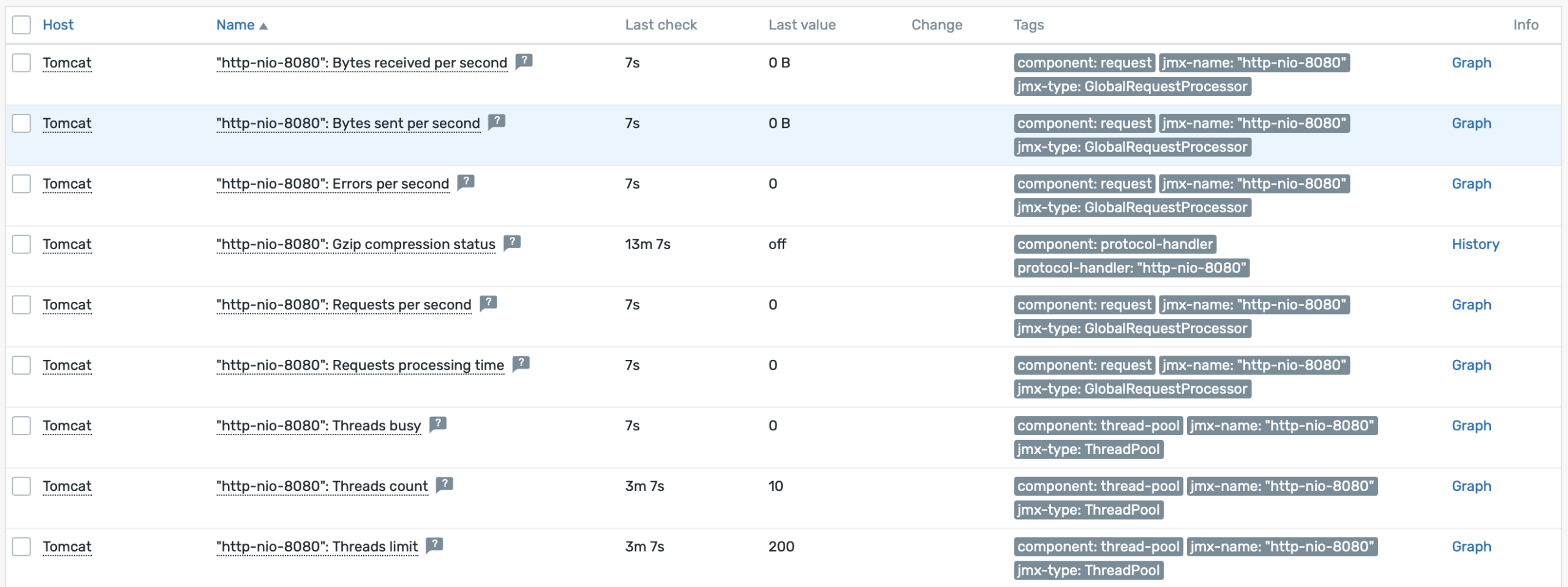Click the question icon beside Threads busy
Screen dimensions: 1568x587
(438, 424)
